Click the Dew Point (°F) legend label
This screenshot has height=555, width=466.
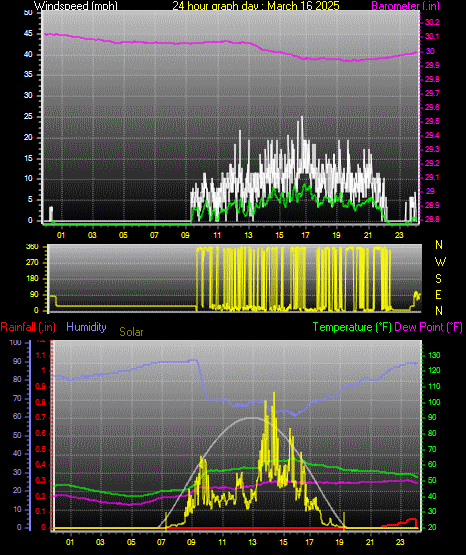point(428,327)
